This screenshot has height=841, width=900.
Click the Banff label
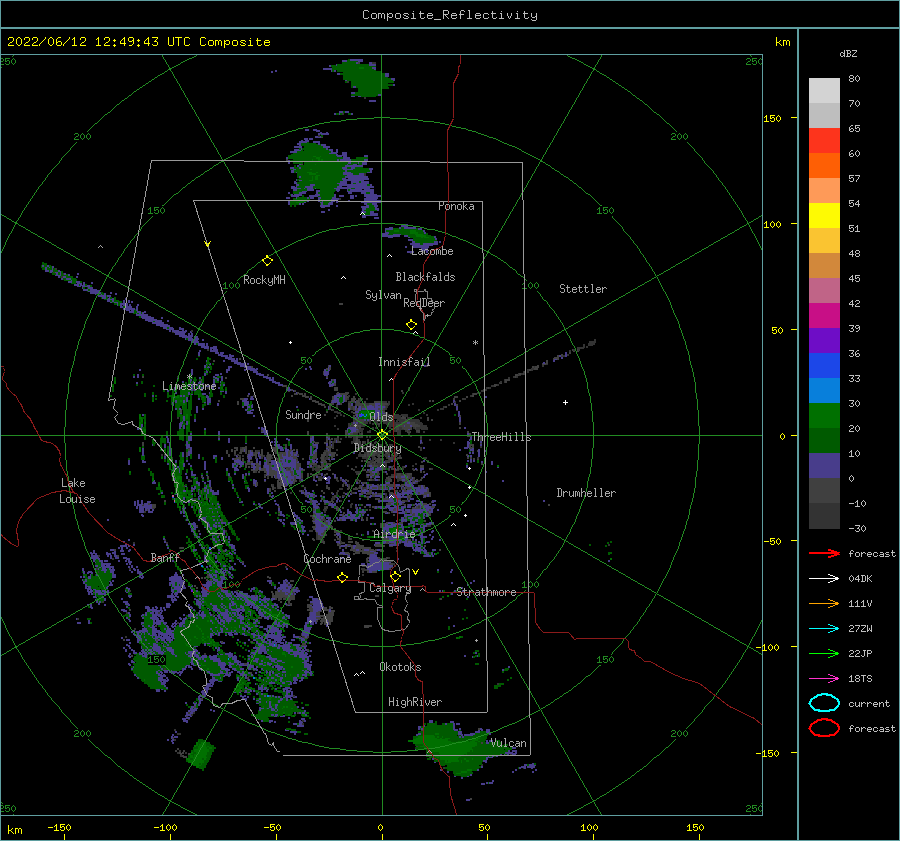165,558
